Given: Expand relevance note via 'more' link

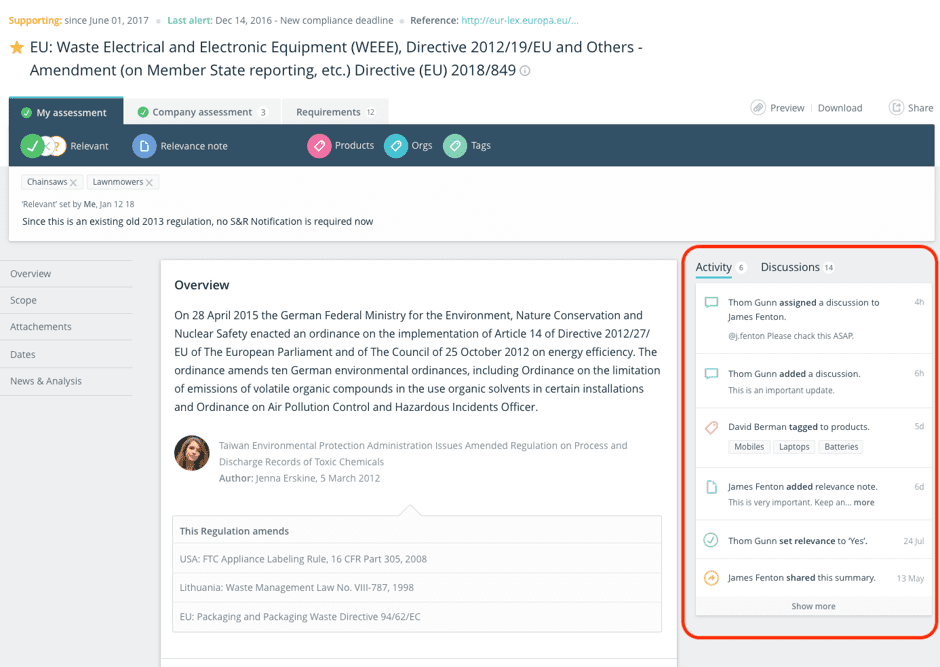Looking at the screenshot, I should (864, 502).
